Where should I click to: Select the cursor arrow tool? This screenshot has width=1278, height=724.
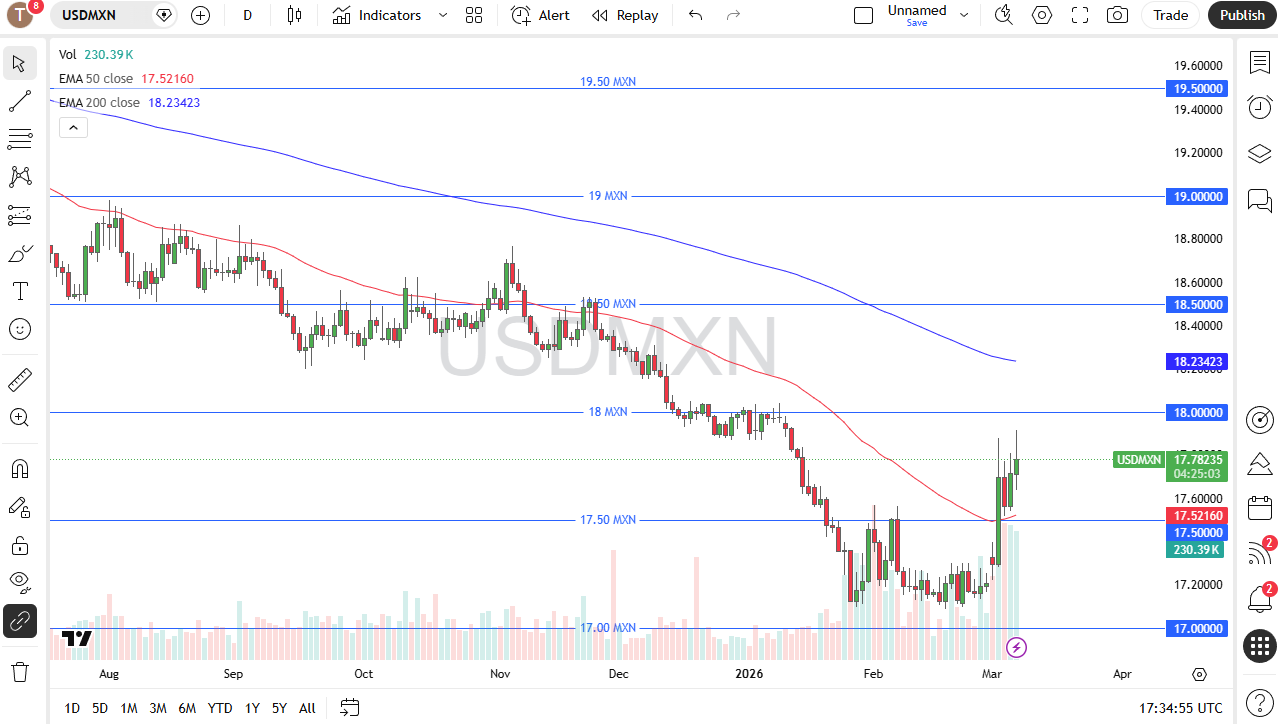click(x=19, y=64)
